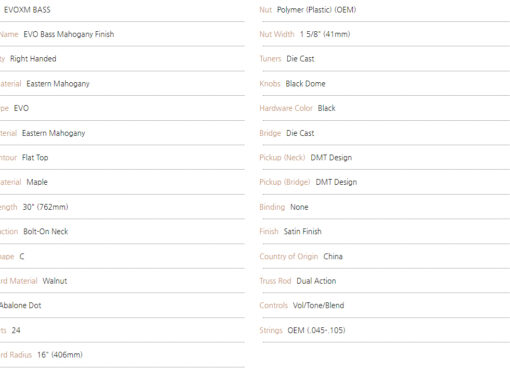The height and width of the screenshot is (382, 510).
Task: Click the Controls Vol/Tone/Blend value
Action: click(318, 306)
